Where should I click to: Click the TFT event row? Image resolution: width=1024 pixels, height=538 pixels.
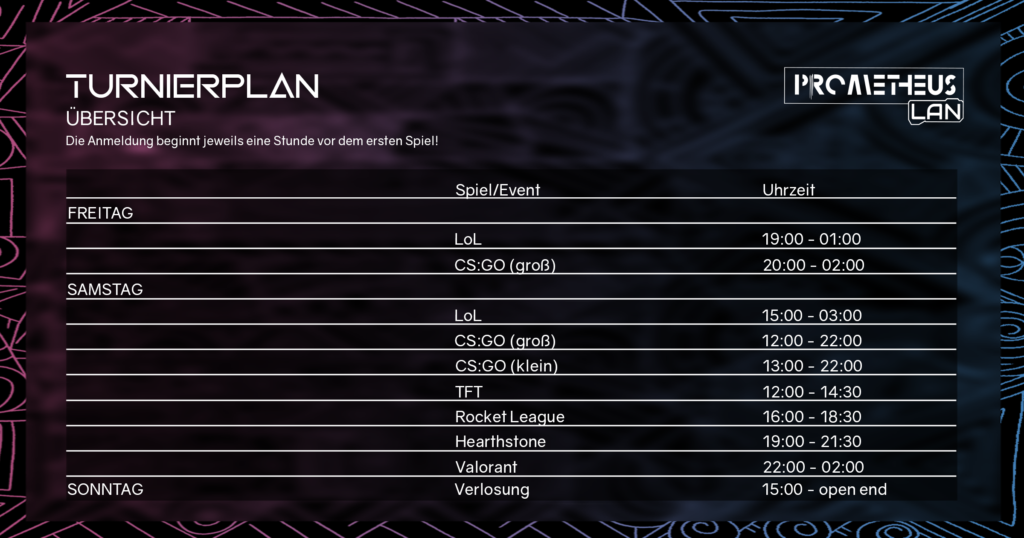[511, 391]
